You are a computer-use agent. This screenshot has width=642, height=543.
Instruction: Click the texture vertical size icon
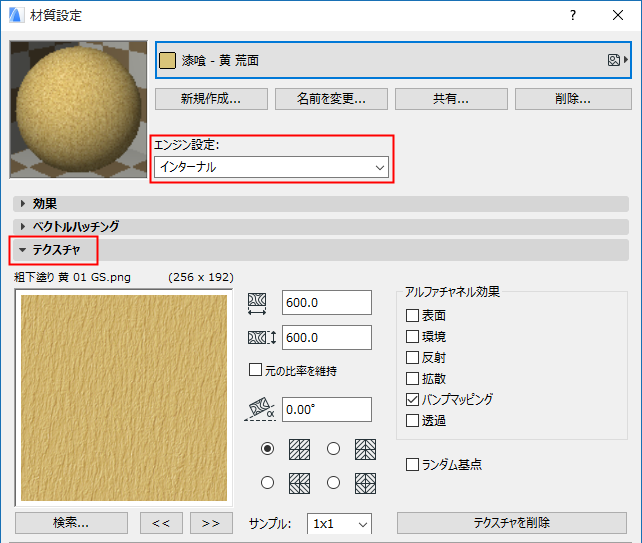point(262,338)
